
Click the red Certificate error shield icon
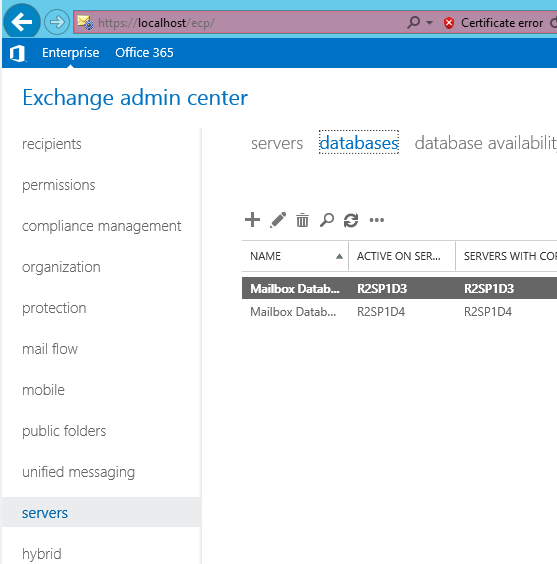(449, 23)
